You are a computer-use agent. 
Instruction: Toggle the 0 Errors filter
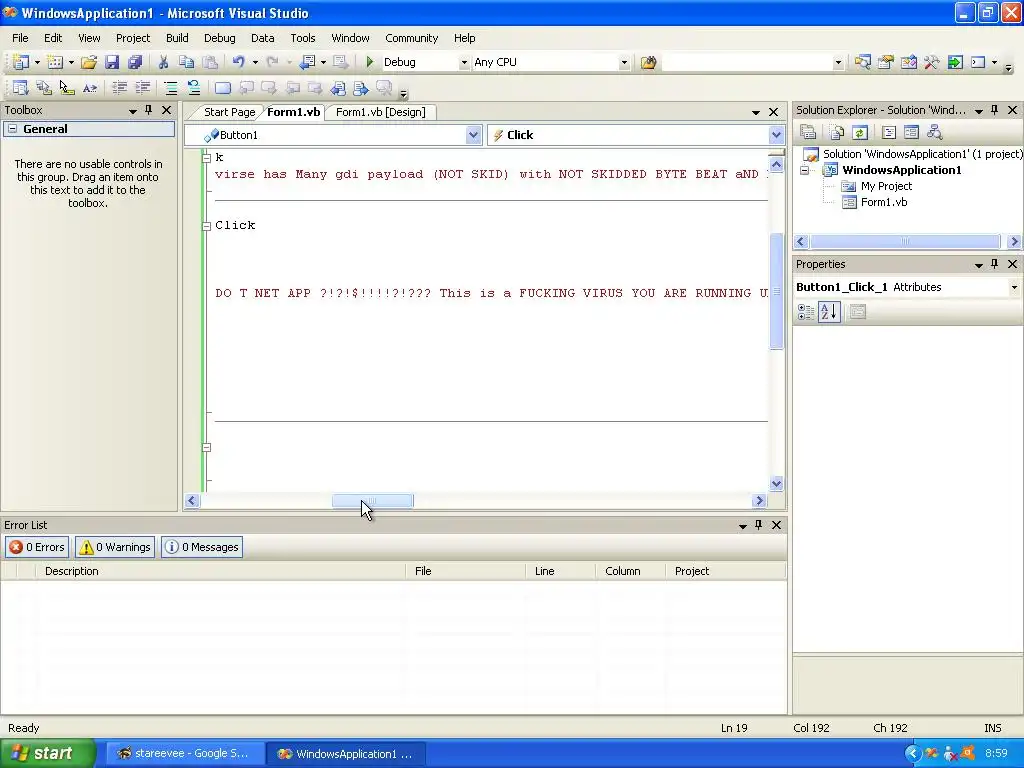37,547
